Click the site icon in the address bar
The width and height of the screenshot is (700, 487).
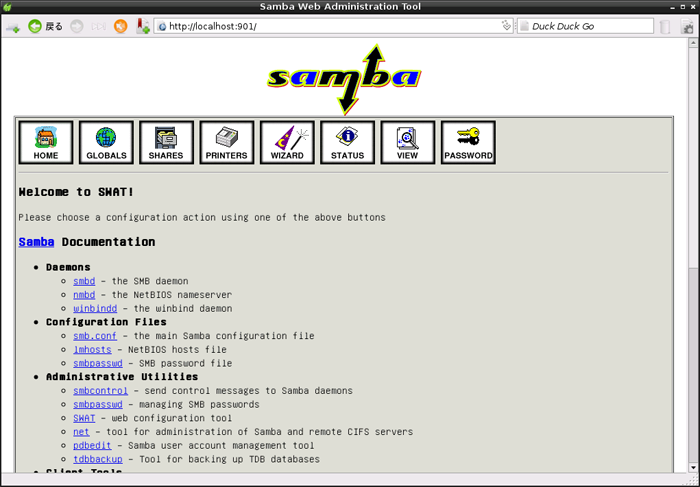click(162, 26)
